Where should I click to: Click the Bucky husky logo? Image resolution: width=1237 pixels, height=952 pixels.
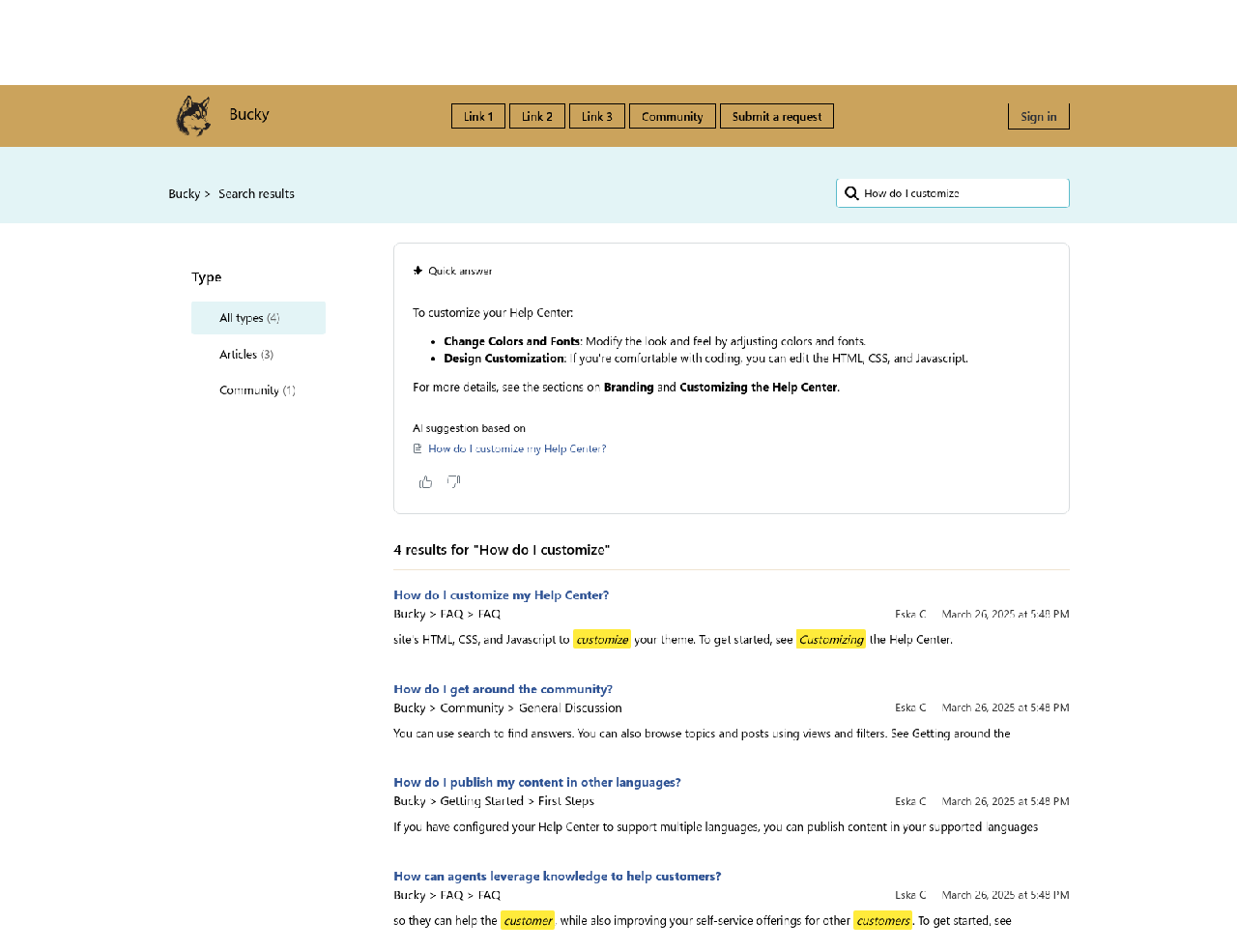tap(193, 116)
